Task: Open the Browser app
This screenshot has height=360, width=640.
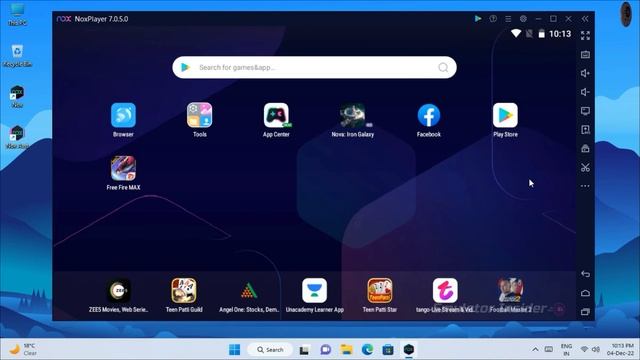Action: (x=123, y=116)
